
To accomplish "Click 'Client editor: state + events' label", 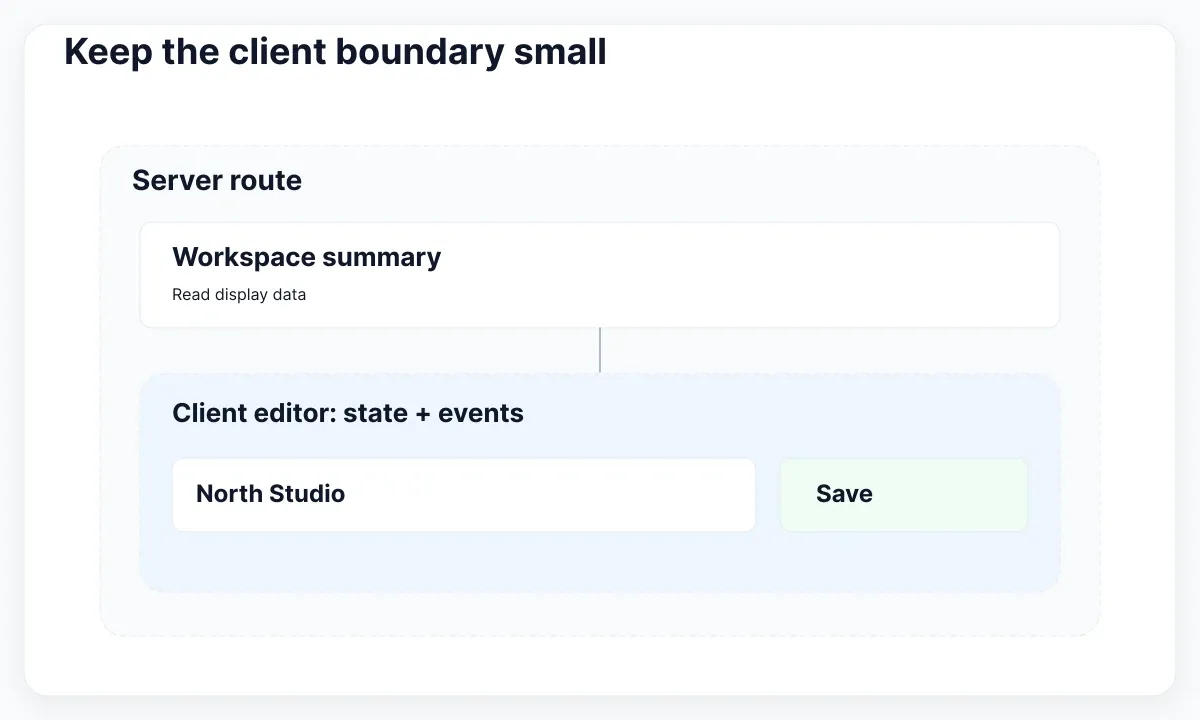I will click(348, 413).
